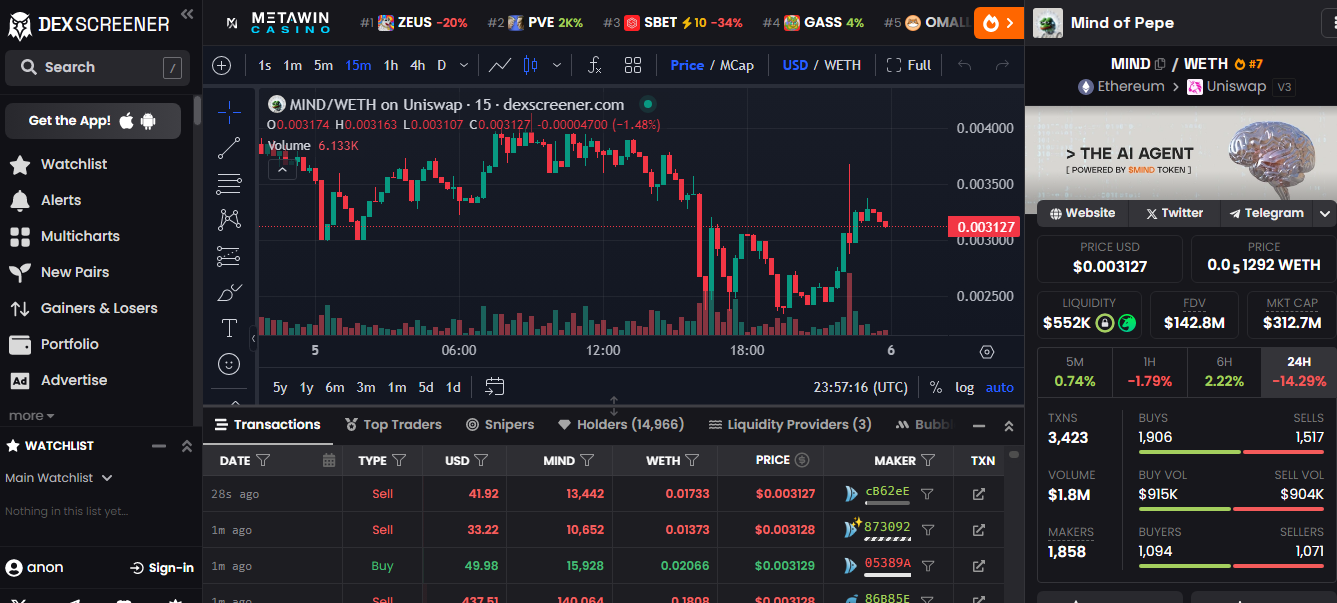Expand the chart style dropdown arrow
Viewport: 1337px width, 603px height.
(557, 65)
